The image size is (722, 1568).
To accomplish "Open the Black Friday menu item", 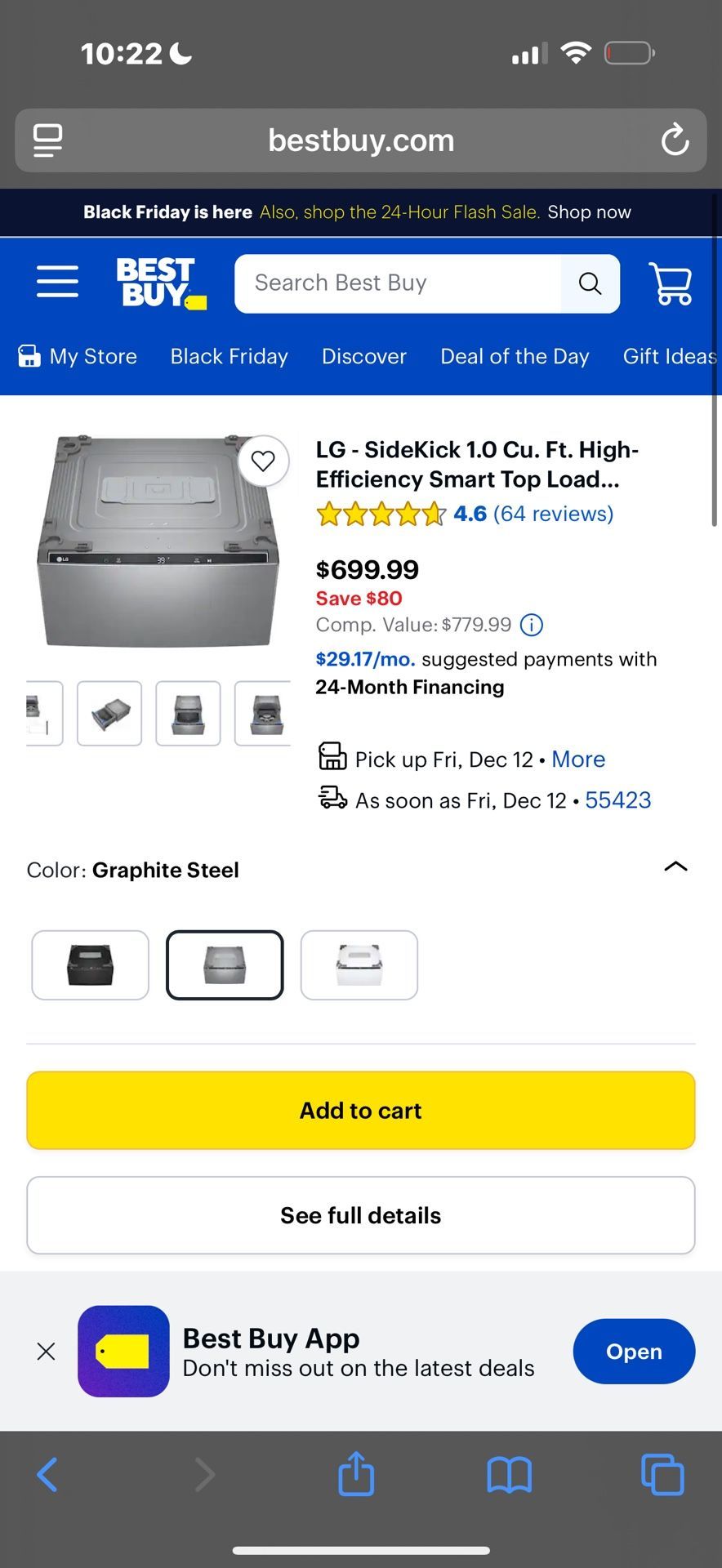I will coord(229,357).
